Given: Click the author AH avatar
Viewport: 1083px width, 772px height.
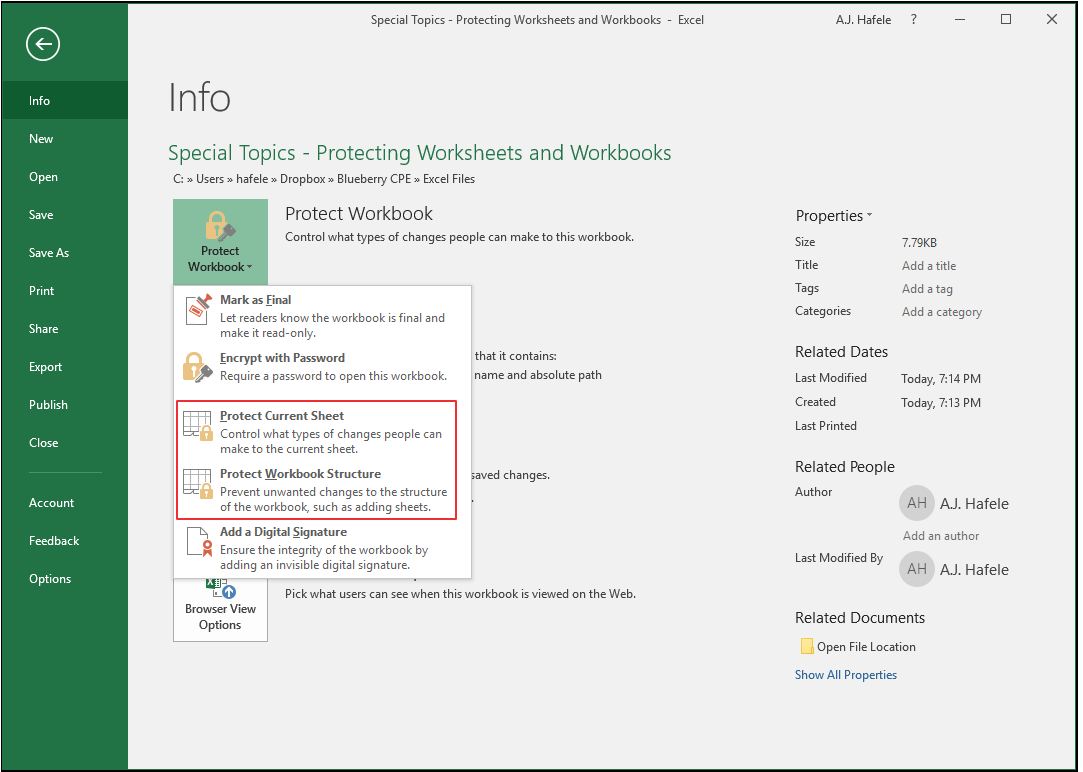Looking at the screenshot, I should coord(917,503).
